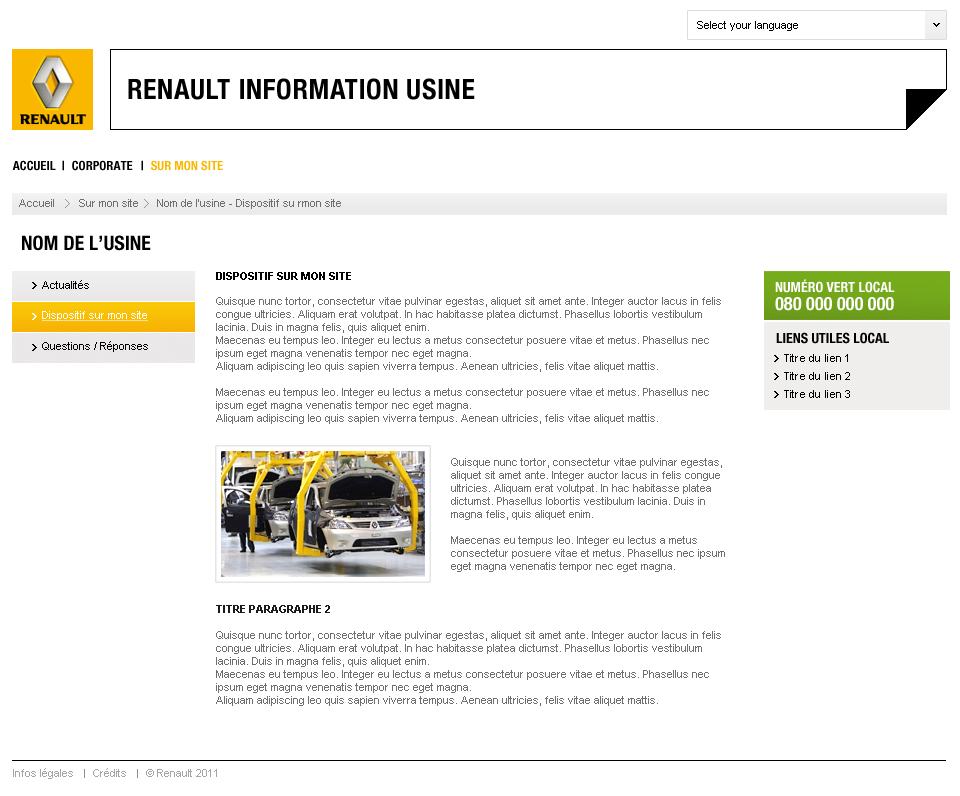Click the chevron beside Titre du lien 3
This screenshot has height=796, width=960.
[776, 394]
